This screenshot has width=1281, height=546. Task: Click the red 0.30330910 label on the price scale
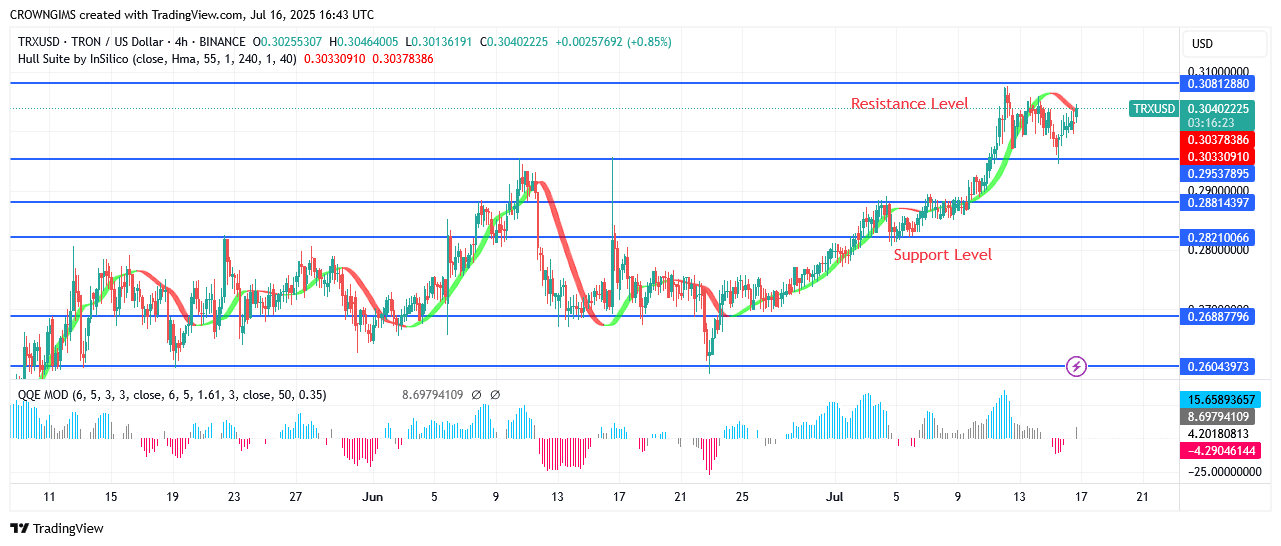tap(1216, 157)
